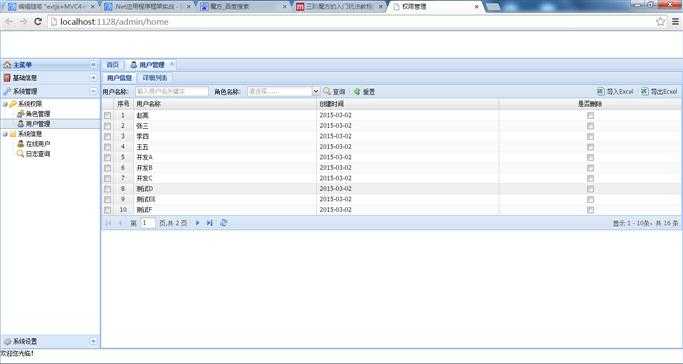This screenshot has height=364, width=683.
Task: Check the row selector for 张三
Action: (108, 126)
